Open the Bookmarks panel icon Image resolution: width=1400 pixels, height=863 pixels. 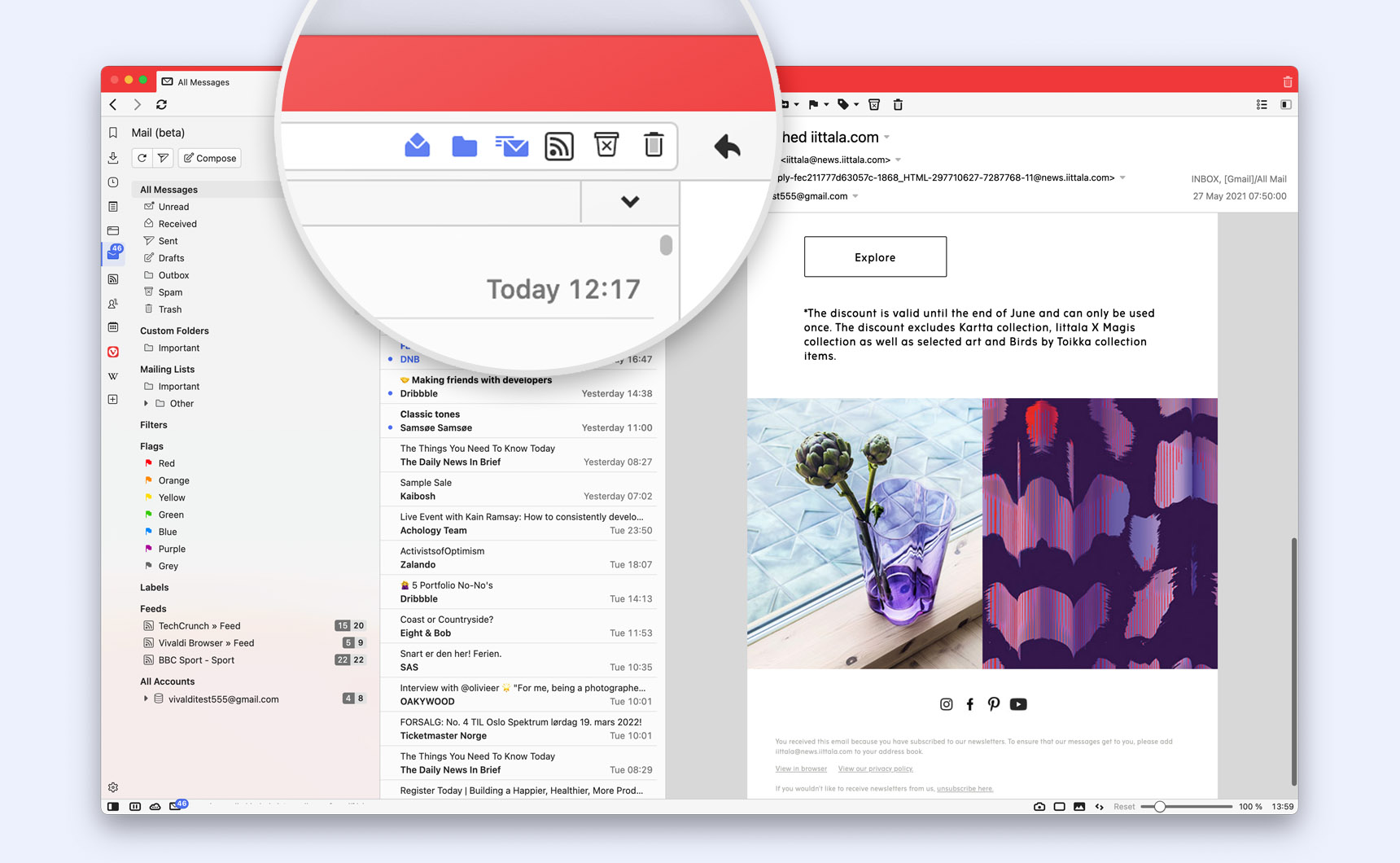point(113,133)
